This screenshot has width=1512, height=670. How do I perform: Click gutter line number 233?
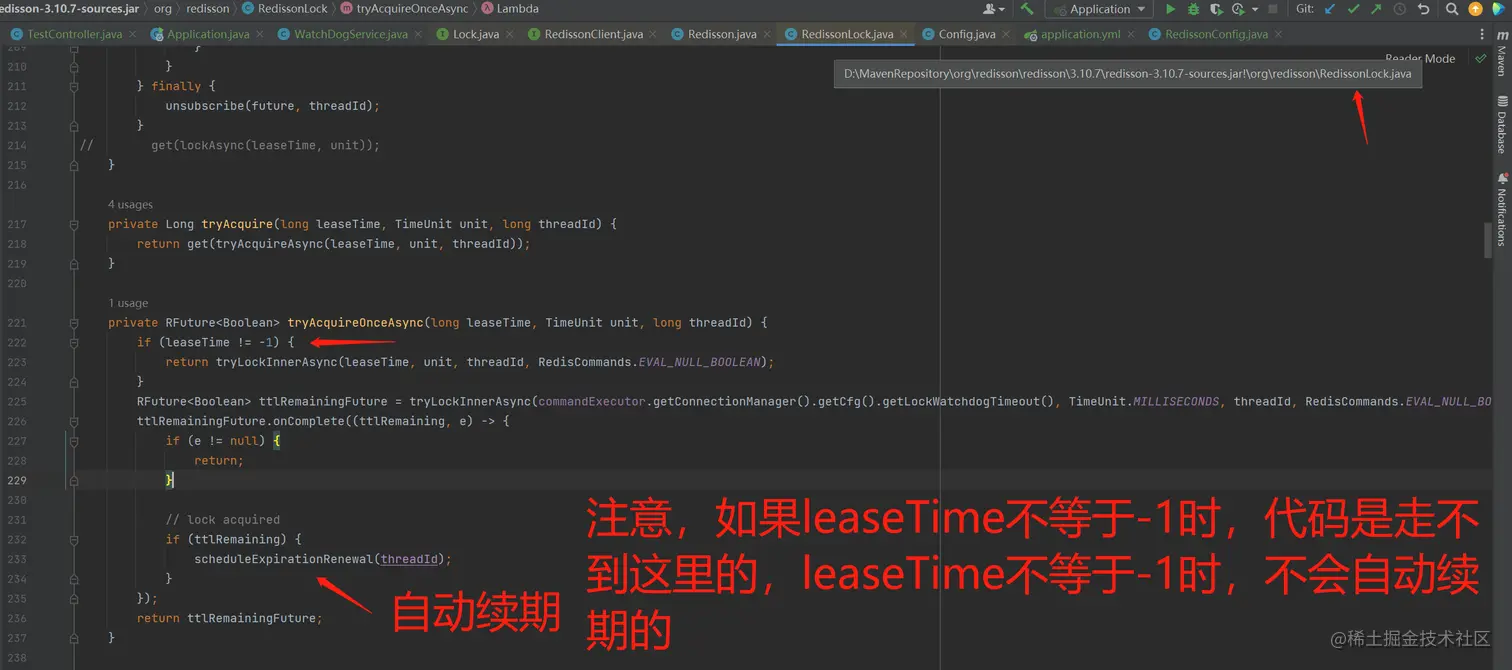point(16,559)
